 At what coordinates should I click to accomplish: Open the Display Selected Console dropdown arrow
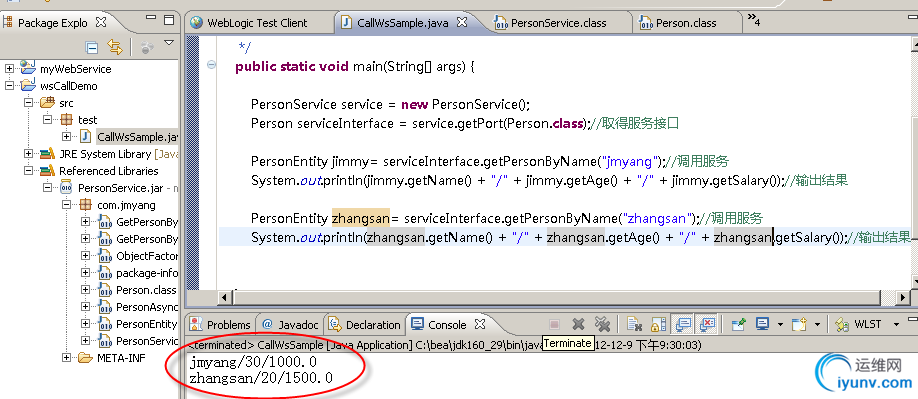pos(780,325)
